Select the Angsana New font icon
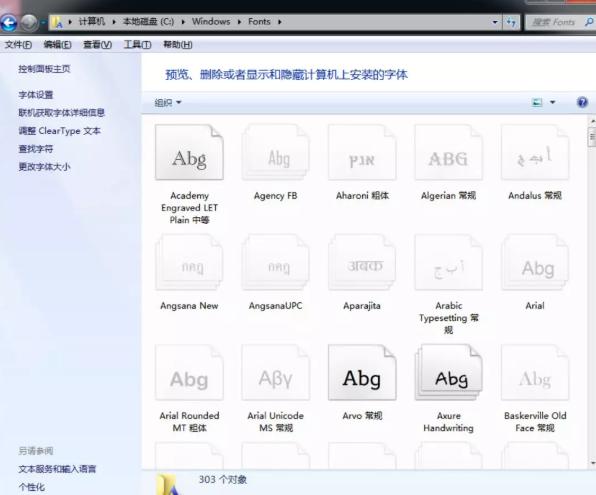Image resolution: width=596 pixels, height=495 pixels. 189,262
